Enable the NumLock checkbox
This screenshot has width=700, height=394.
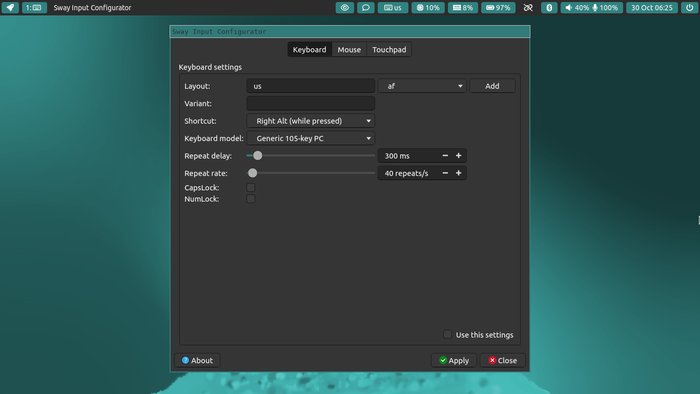(x=251, y=199)
